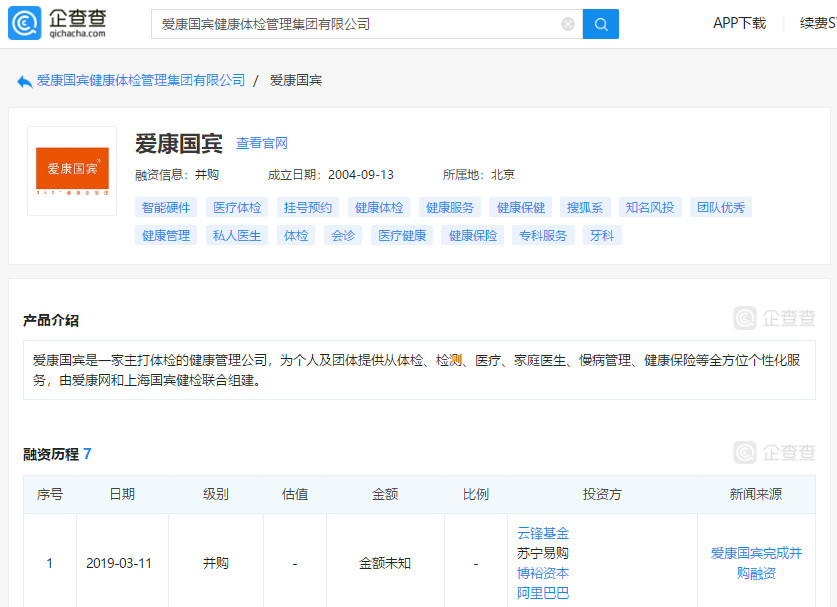Select the 体检 tag
The image size is (837, 607).
tap(296, 235)
